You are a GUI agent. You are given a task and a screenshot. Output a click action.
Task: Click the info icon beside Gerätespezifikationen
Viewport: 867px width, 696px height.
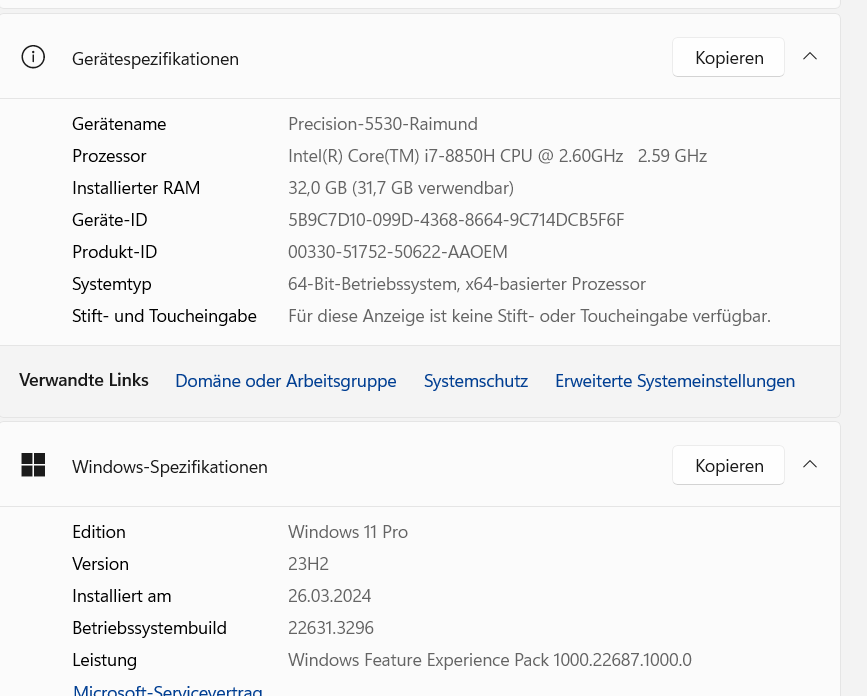click(x=33, y=57)
